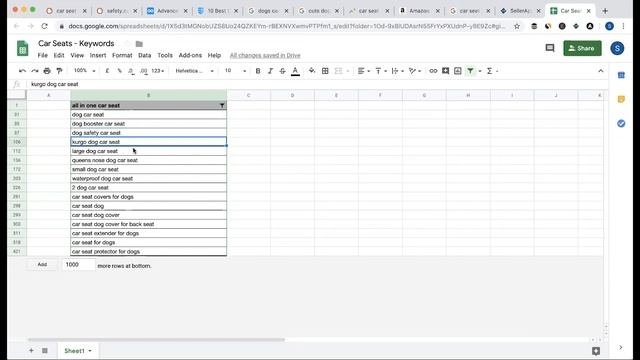Toggle strikethrough formatting
Screen dimensions: 640x360
(x=282, y=71)
